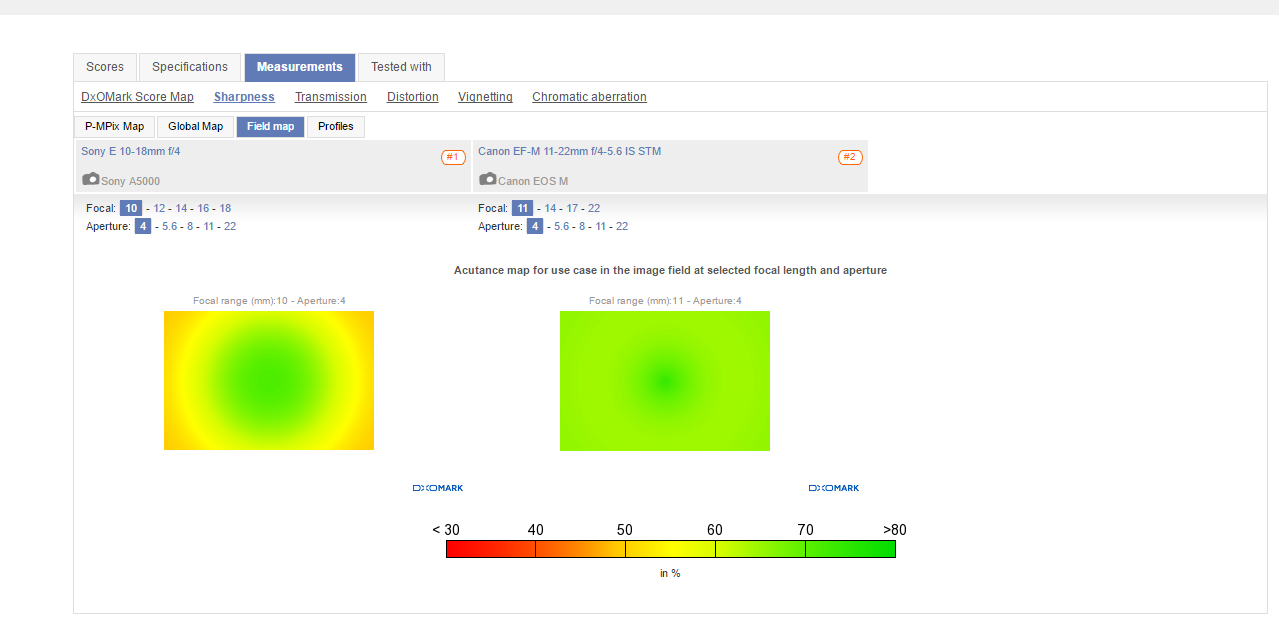1279x622 pixels.
Task: Set Sony aperture to 11
Action: pyautogui.click(x=209, y=226)
